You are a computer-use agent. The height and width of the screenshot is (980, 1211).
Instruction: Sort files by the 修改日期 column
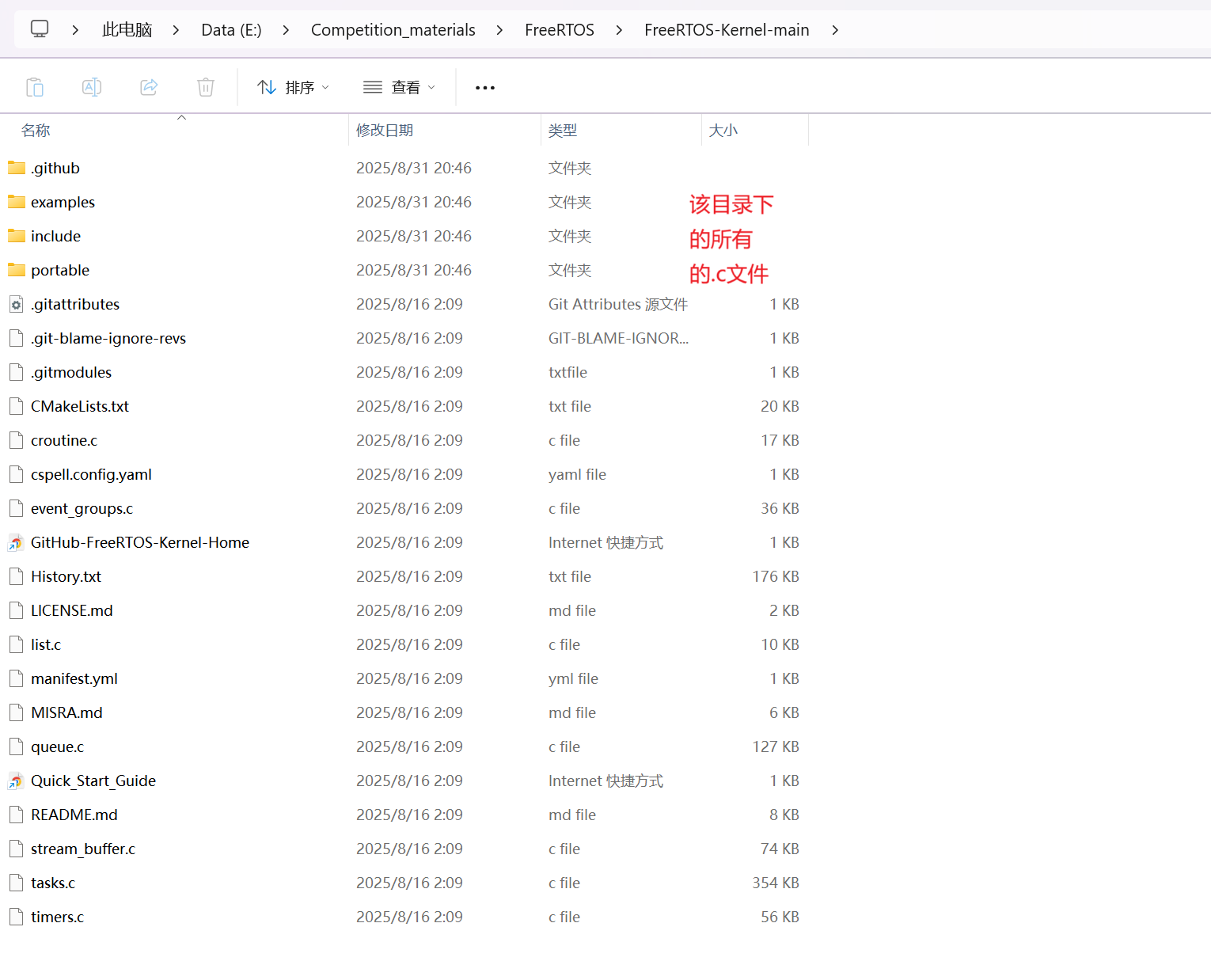385,130
